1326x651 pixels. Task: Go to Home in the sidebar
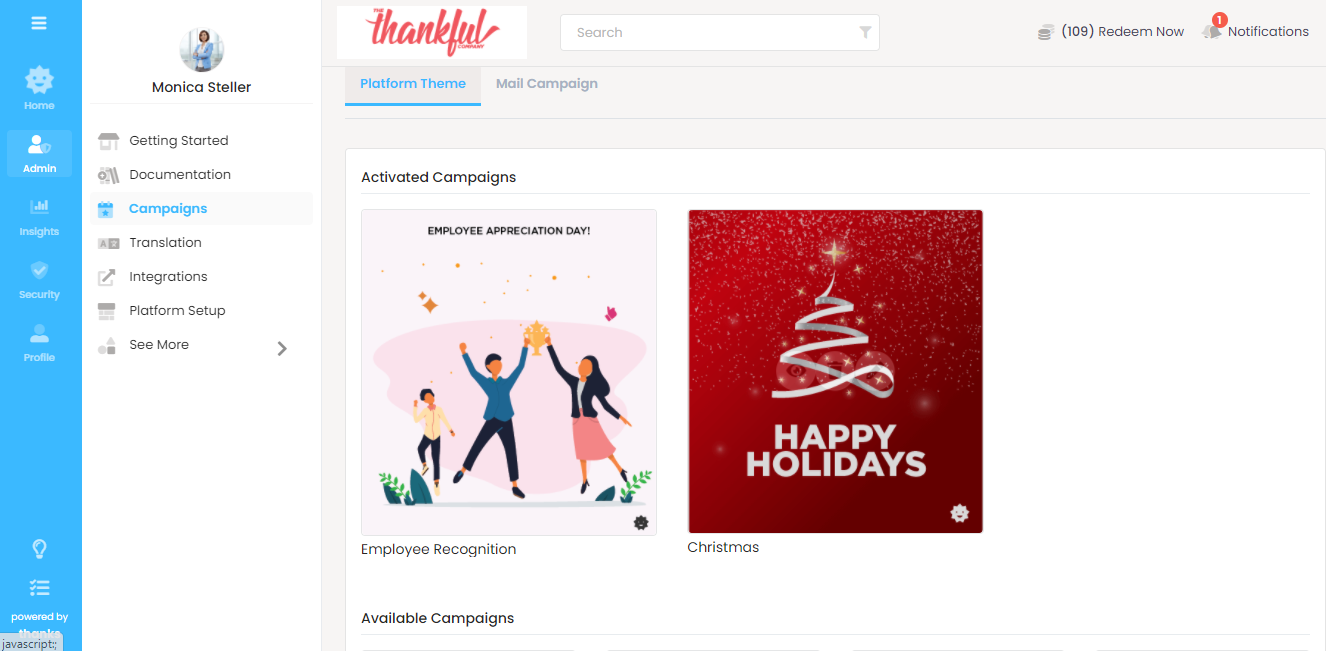click(x=39, y=89)
